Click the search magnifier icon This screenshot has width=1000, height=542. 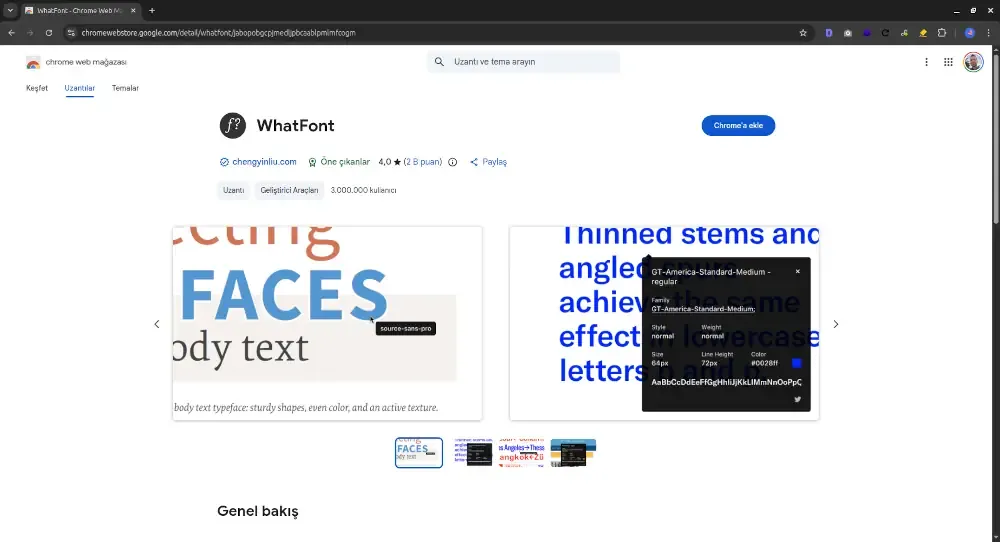coord(439,62)
